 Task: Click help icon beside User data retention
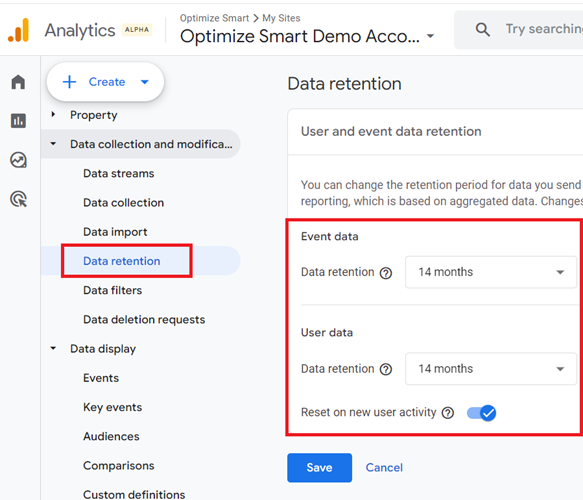tap(386, 370)
